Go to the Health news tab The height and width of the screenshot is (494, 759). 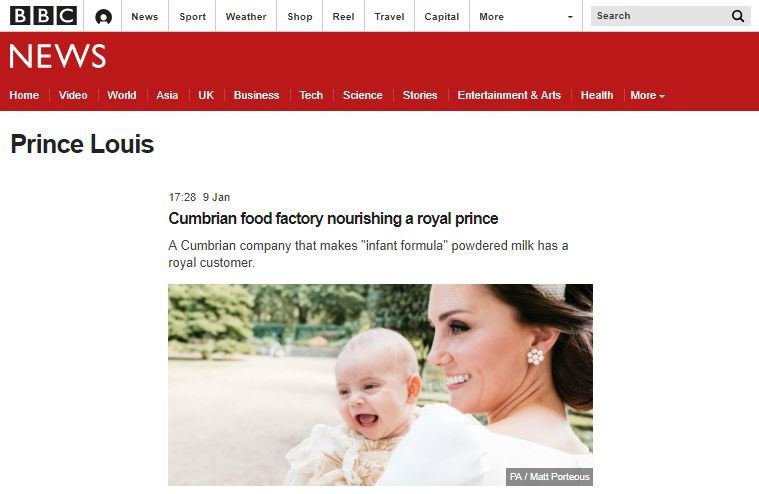click(x=596, y=95)
